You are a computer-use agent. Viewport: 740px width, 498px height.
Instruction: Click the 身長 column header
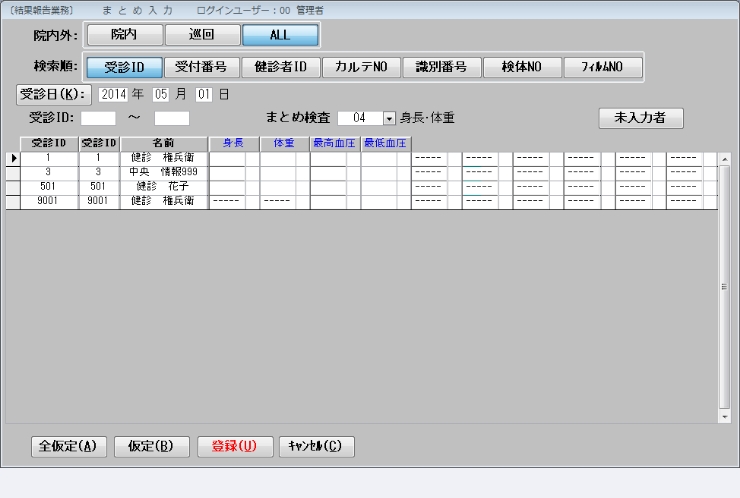coord(234,143)
